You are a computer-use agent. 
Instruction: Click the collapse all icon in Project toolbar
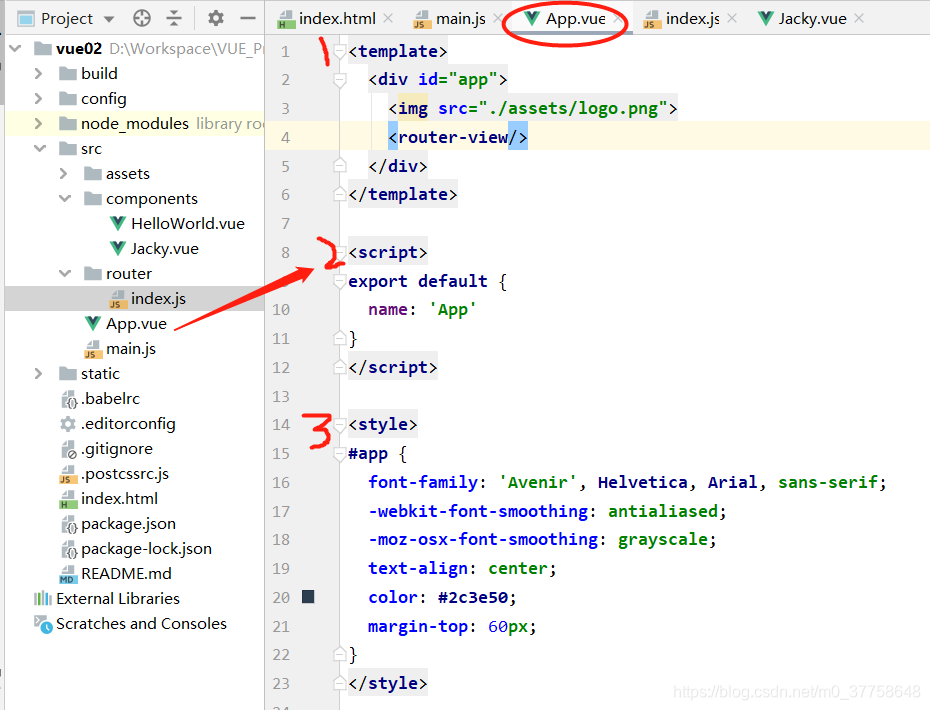[174, 18]
